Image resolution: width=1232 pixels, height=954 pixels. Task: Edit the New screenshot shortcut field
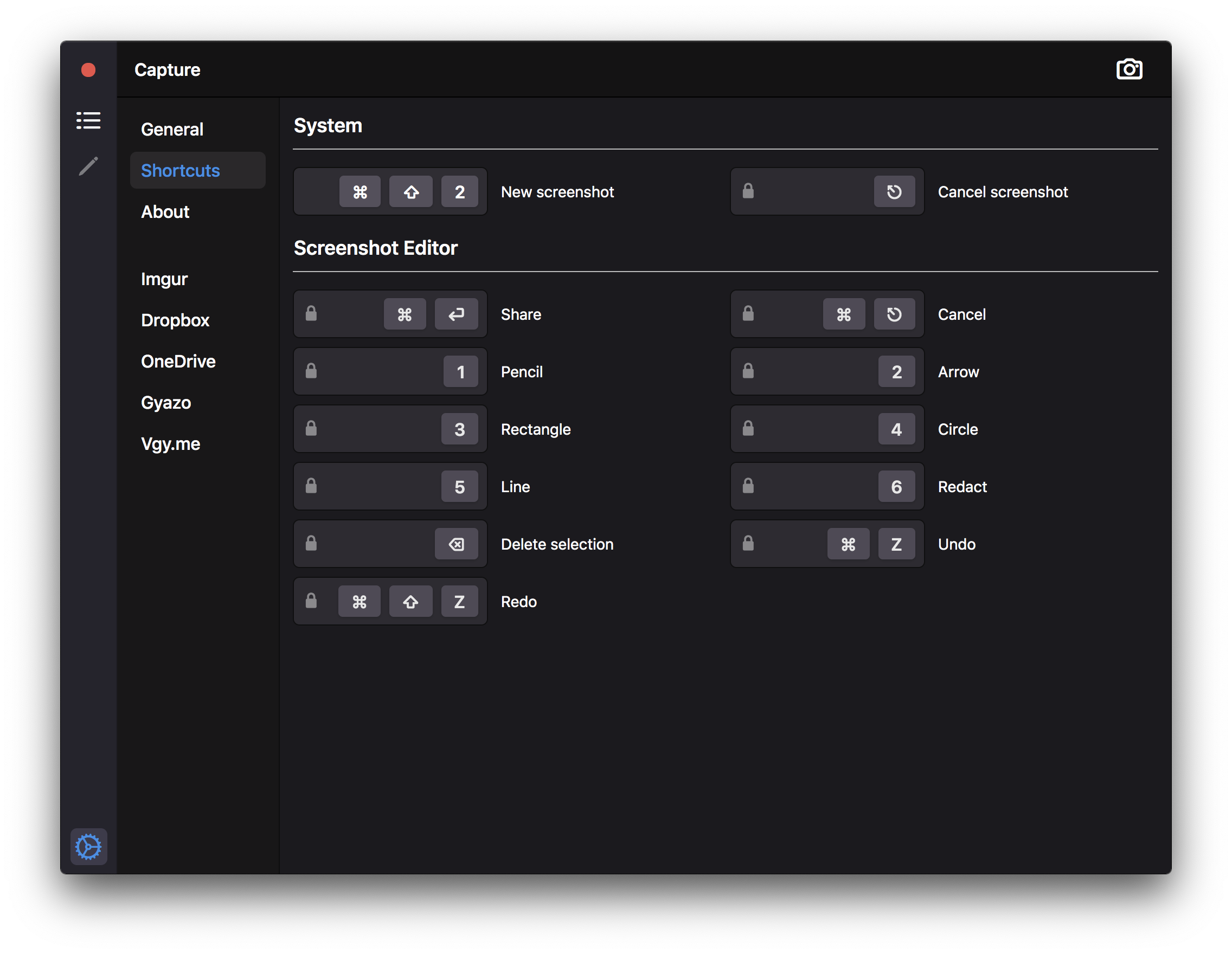pos(390,192)
